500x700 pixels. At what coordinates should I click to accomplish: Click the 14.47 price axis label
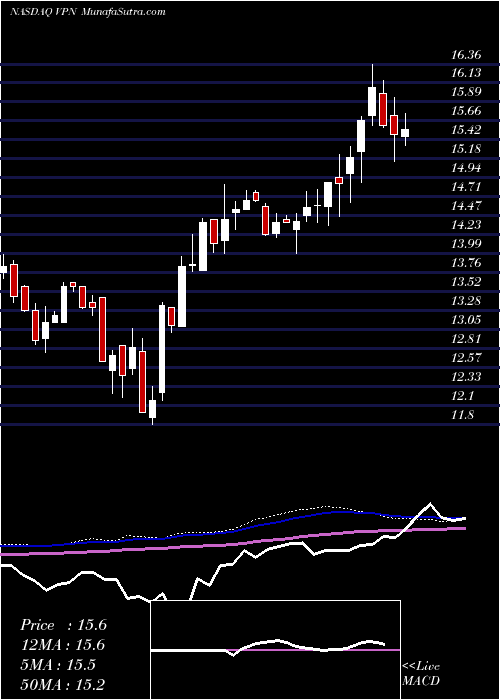pos(466,206)
